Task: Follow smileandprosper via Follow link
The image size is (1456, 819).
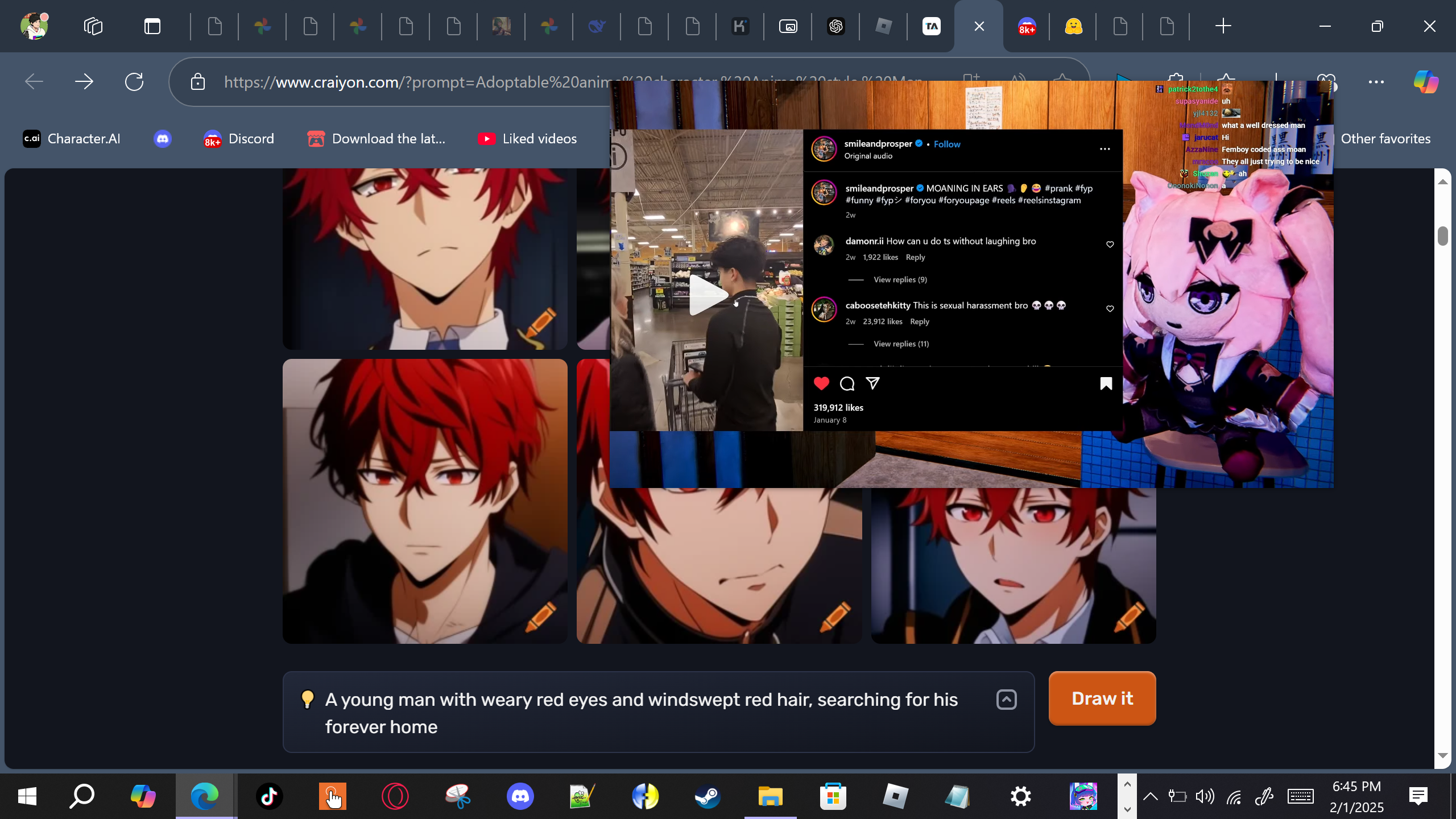Action: [x=946, y=144]
